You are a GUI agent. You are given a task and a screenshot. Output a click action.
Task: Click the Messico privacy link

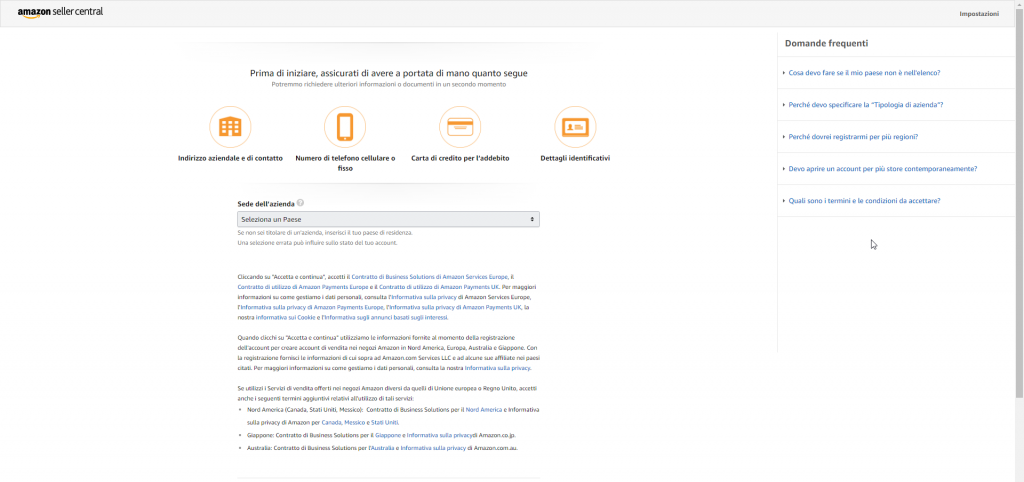tap(357, 422)
